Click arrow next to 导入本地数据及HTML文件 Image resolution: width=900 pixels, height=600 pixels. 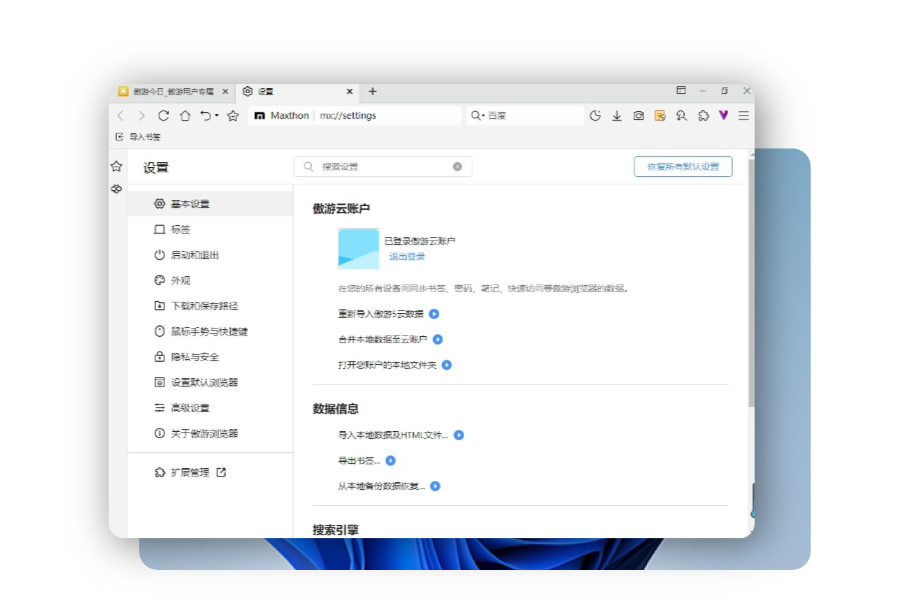click(x=459, y=435)
